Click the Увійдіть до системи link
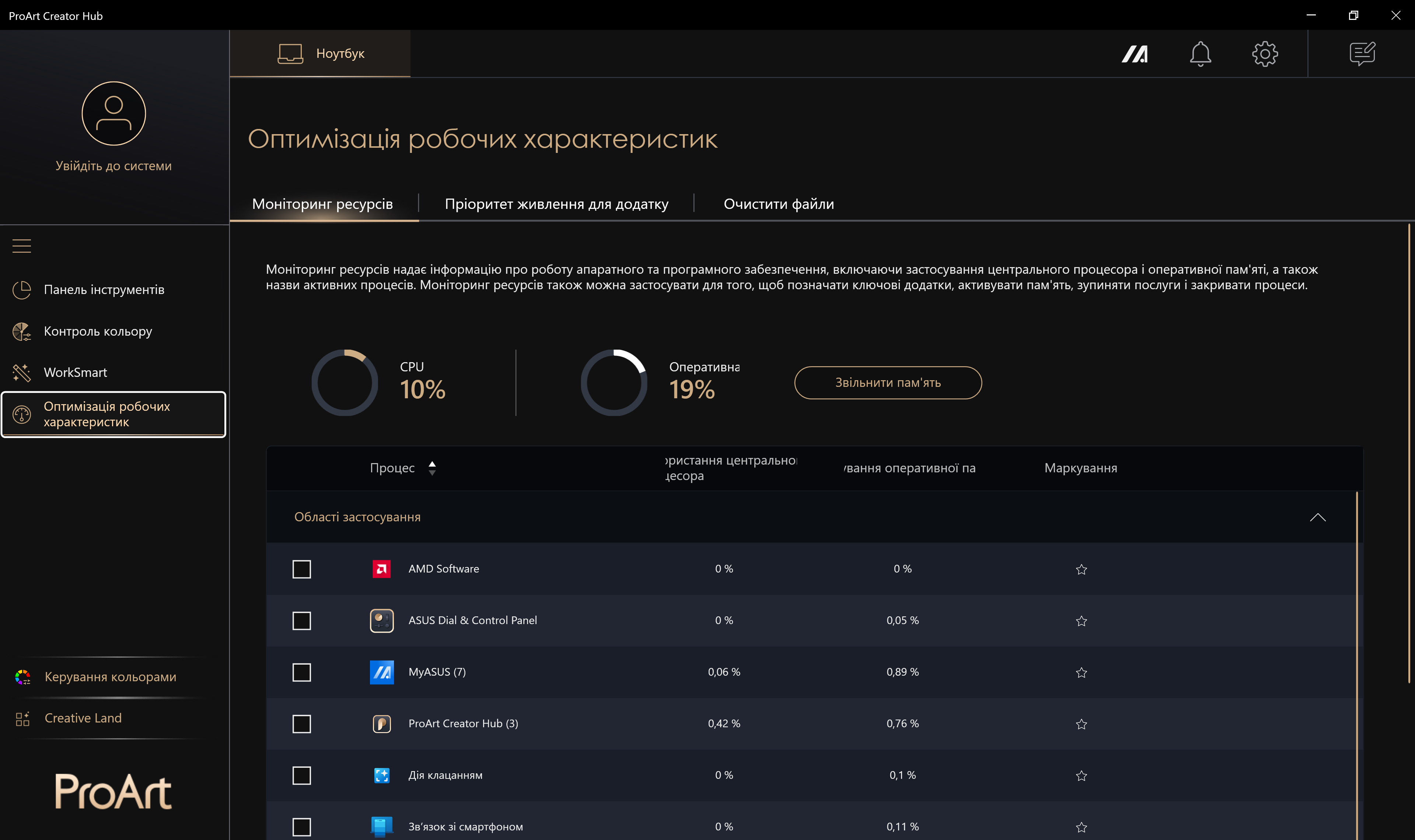 coord(113,166)
